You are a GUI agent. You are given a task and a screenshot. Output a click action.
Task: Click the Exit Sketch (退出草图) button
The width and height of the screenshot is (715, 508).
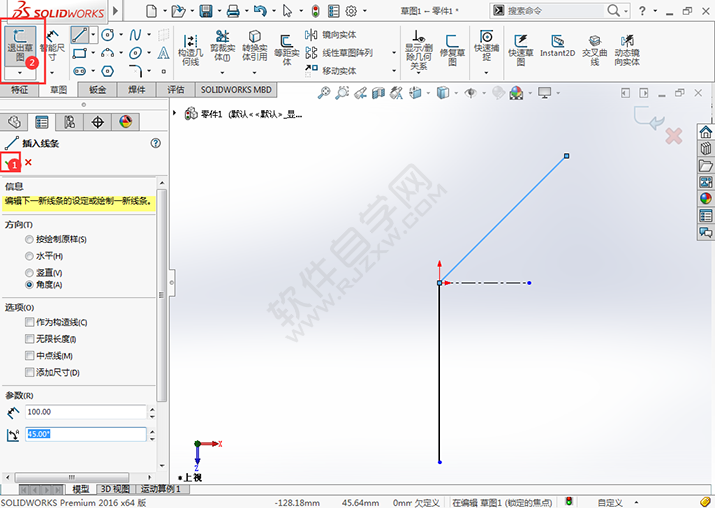[20, 46]
